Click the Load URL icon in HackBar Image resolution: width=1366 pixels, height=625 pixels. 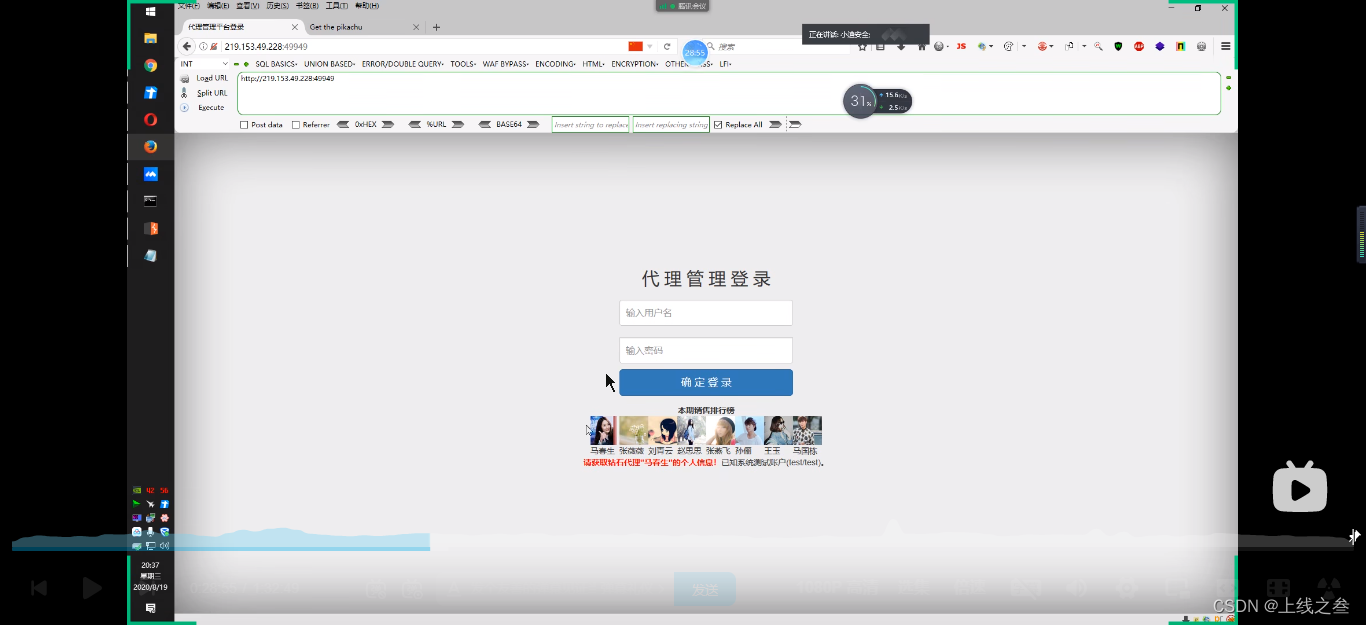[185, 78]
